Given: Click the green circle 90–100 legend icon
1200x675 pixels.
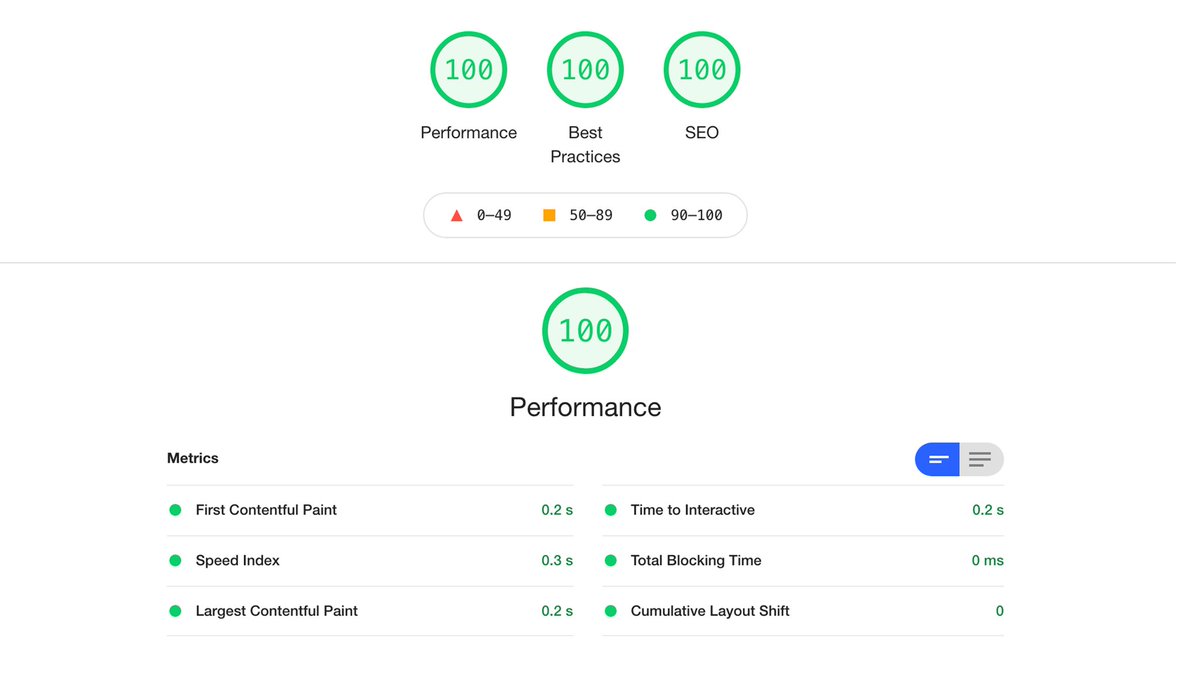Looking at the screenshot, I should [650, 215].
